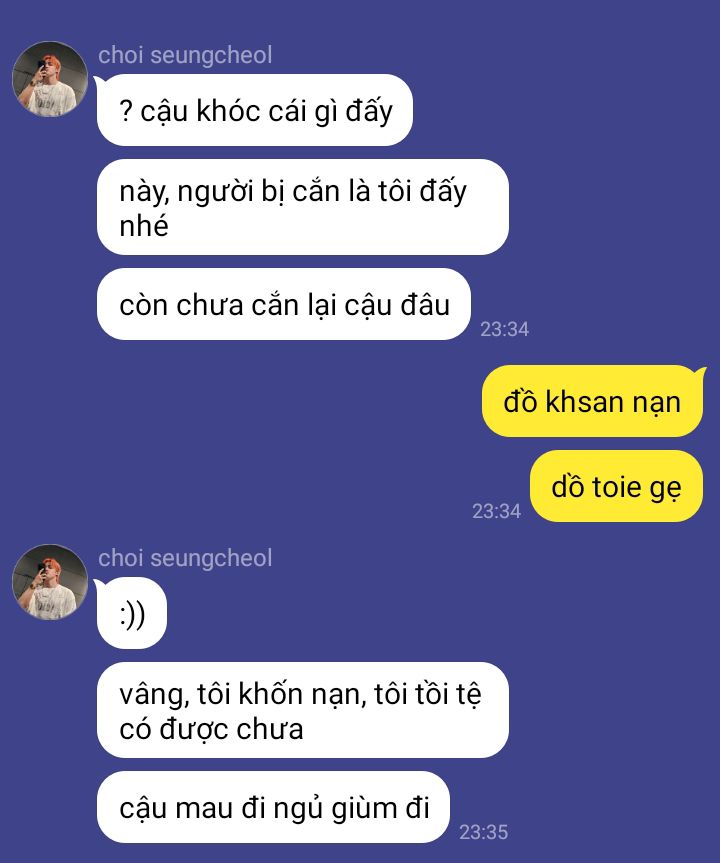Tap the top "choi seungcheol" sender name
Viewport: 720px width, 863px height.
tap(185, 55)
